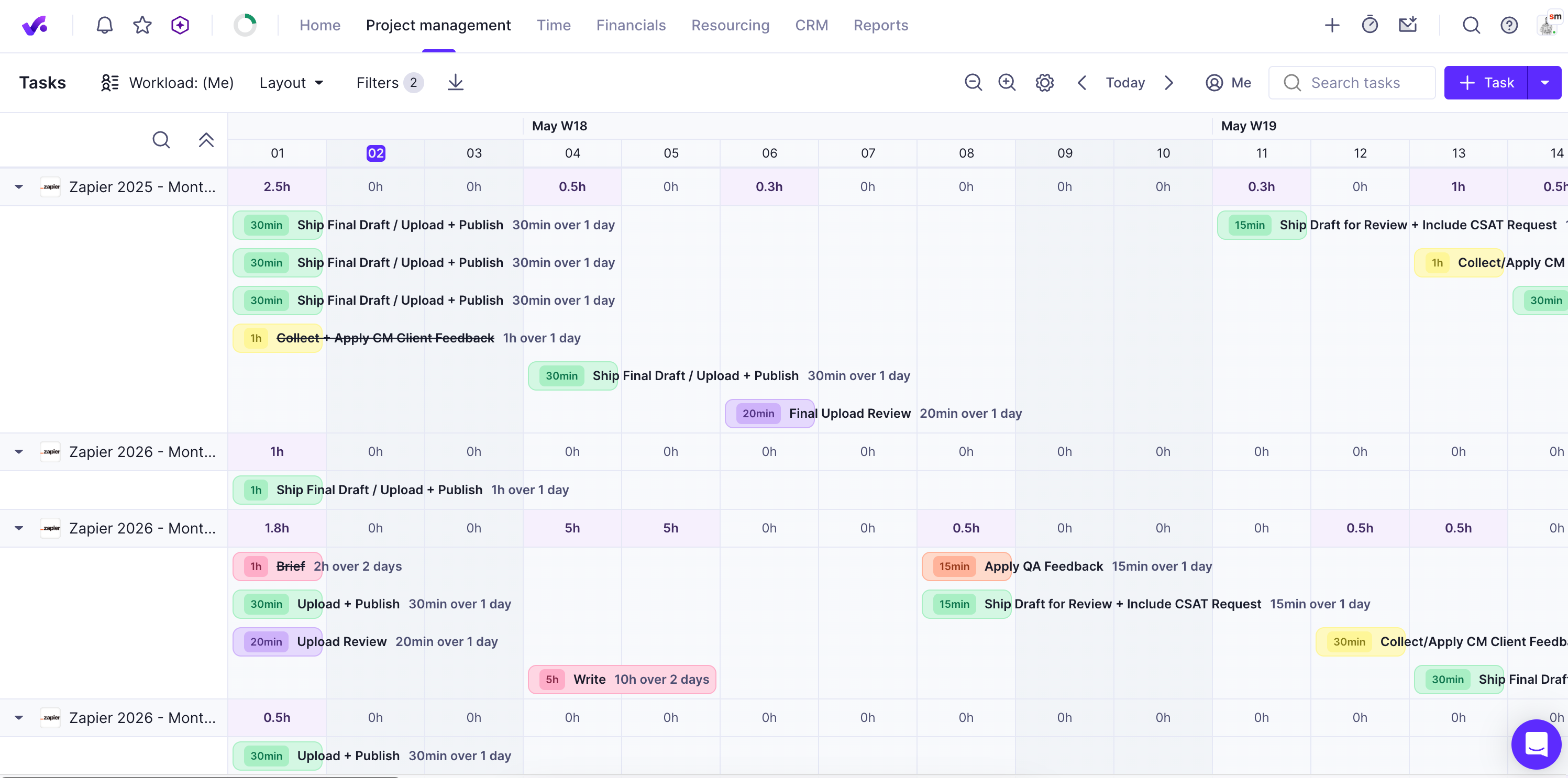Screen dimensions: 1568x778
Task: Click the plus quick-add icon in header
Action: tap(1332, 25)
